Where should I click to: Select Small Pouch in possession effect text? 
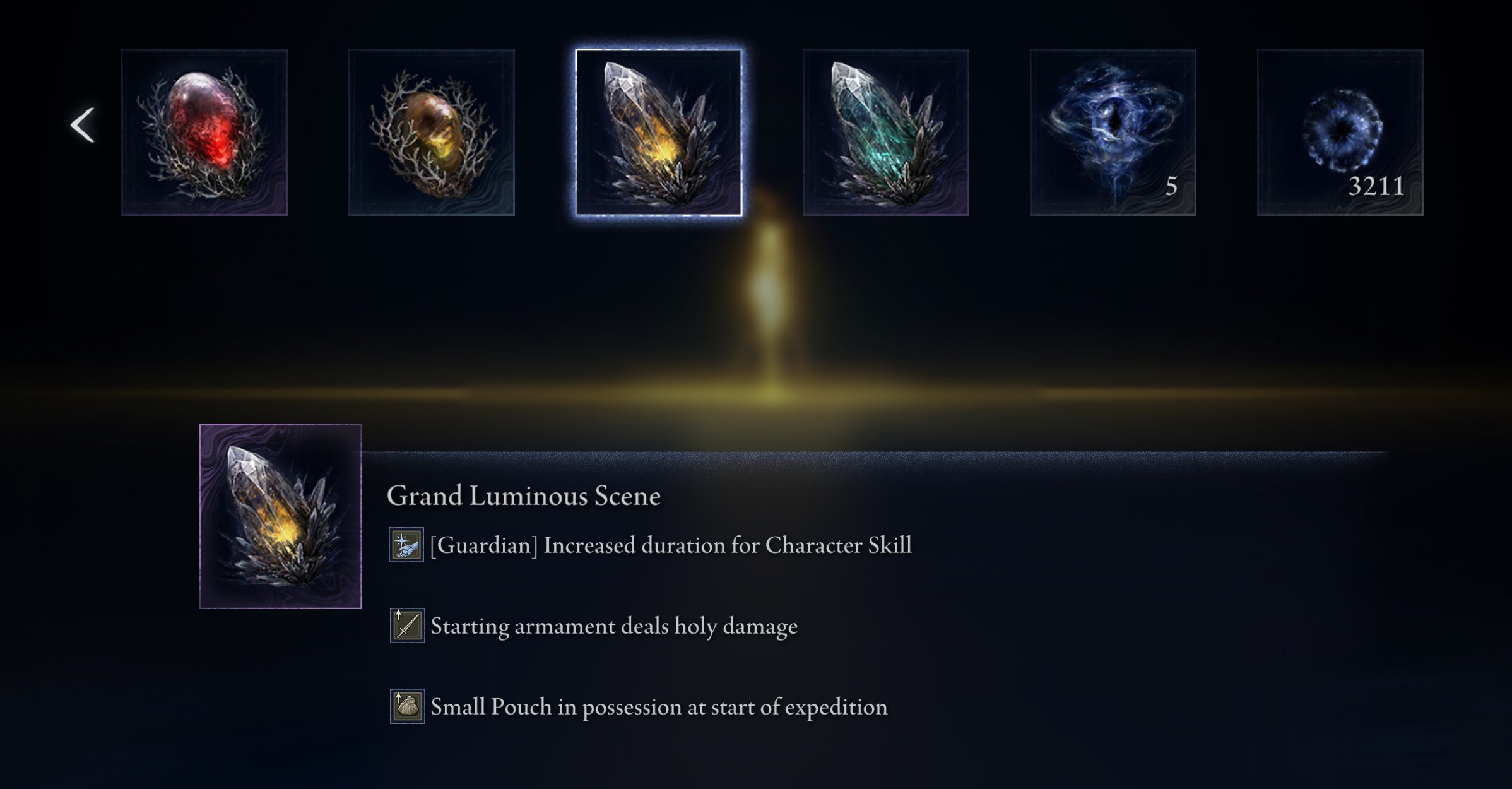659,708
